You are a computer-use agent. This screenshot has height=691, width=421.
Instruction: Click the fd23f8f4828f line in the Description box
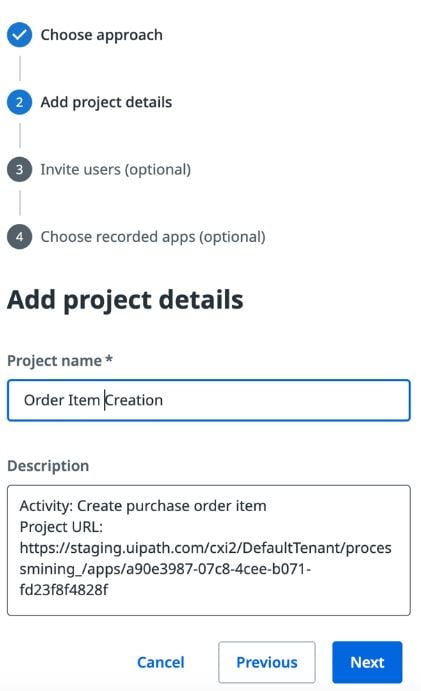[x=63, y=590]
